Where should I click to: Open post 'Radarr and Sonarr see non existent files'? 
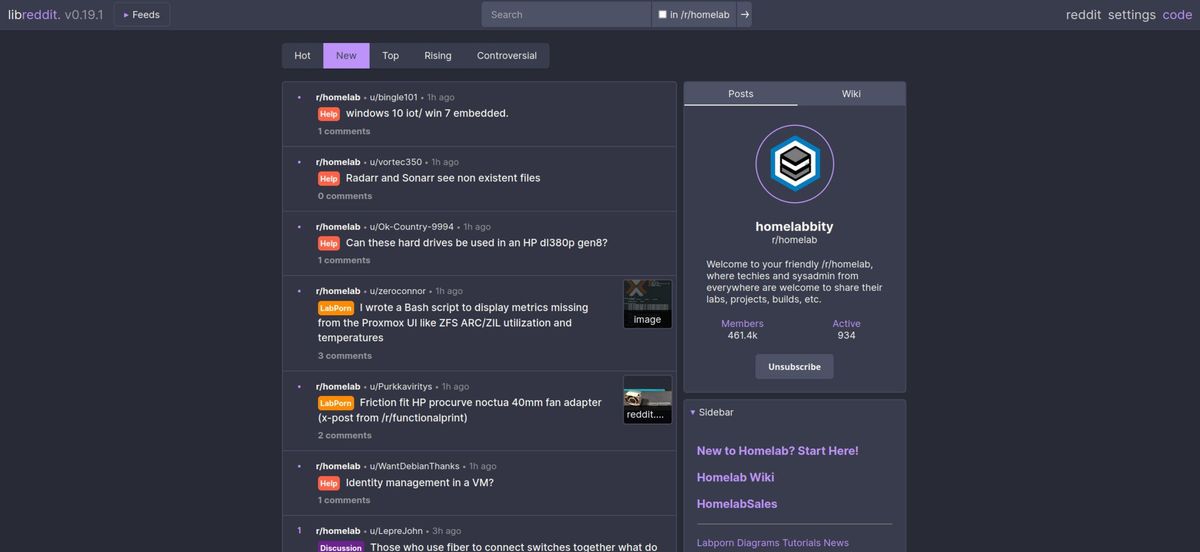click(443, 178)
